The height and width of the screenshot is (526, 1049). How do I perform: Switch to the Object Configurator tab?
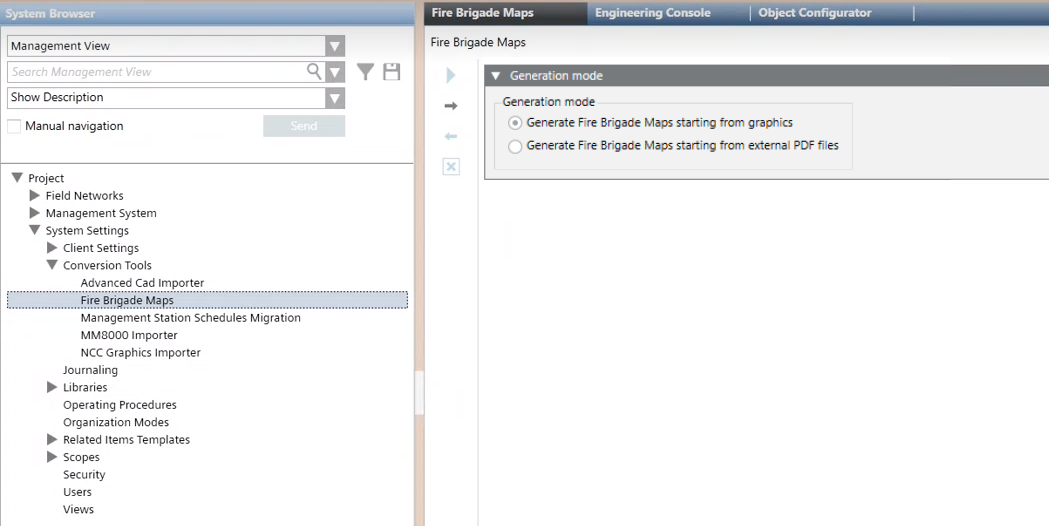[814, 13]
